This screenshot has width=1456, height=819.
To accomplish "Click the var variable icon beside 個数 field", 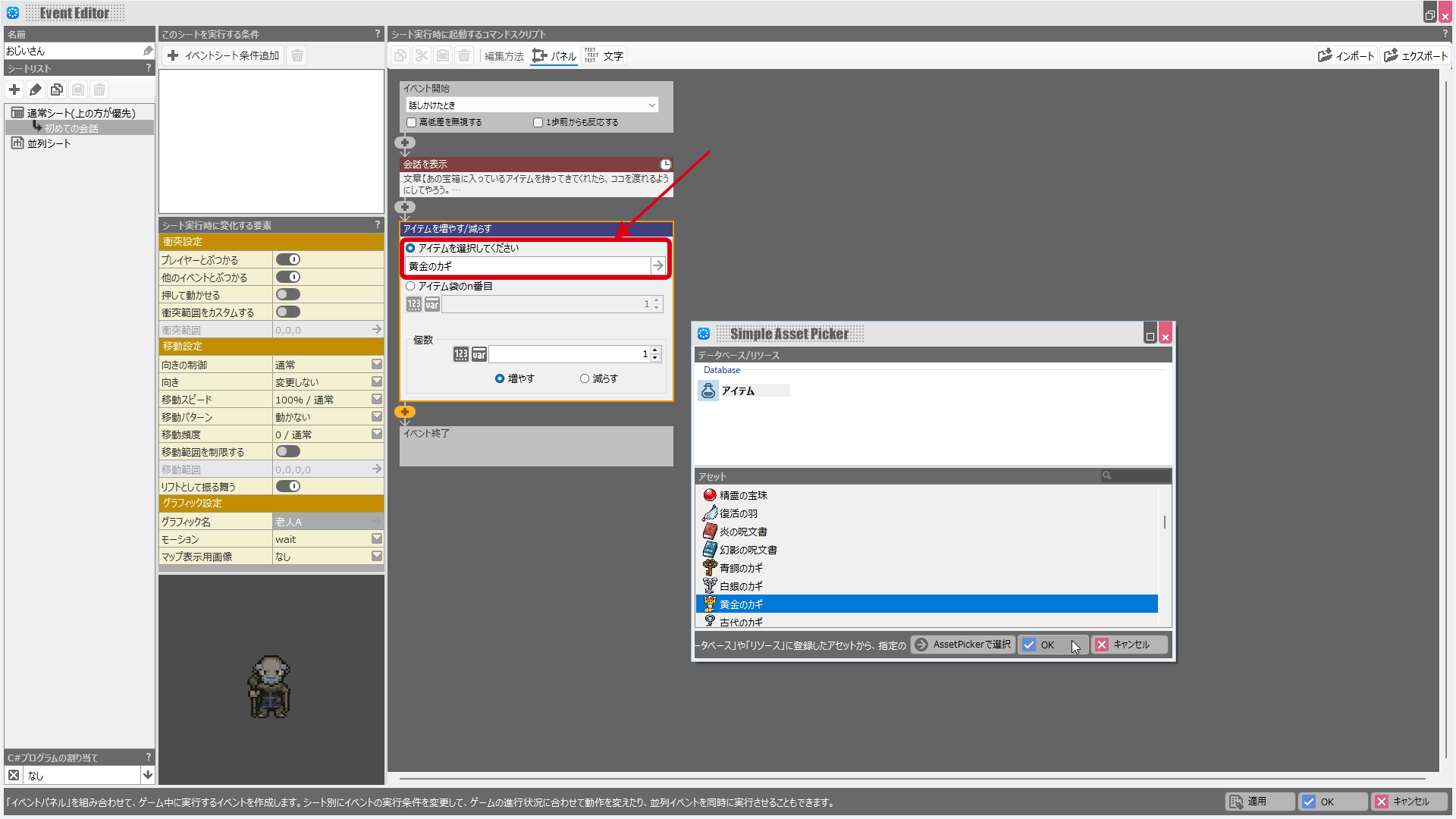I will click(479, 354).
